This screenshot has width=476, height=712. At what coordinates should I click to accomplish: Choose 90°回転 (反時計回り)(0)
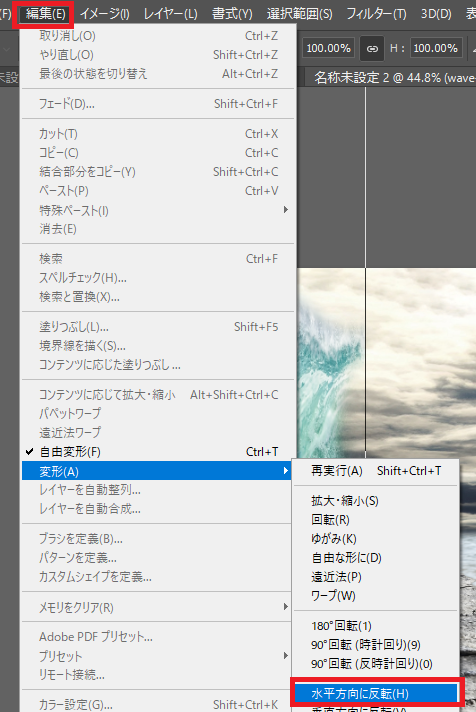pyautogui.click(x=376, y=664)
